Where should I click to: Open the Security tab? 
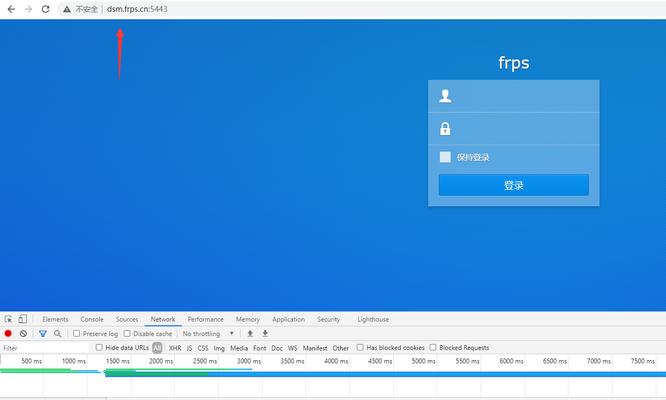pyautogui.click(x=328, y=319)
